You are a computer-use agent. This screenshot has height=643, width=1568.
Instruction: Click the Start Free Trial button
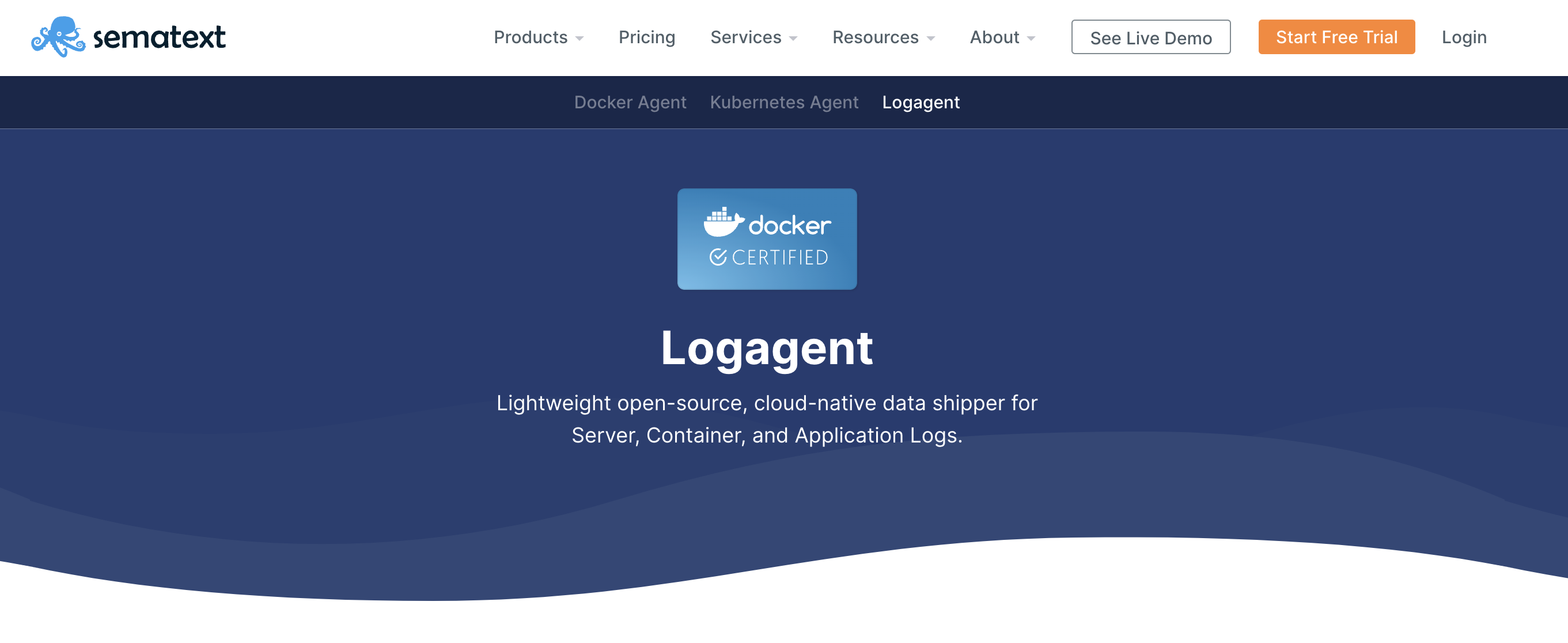1336,37
